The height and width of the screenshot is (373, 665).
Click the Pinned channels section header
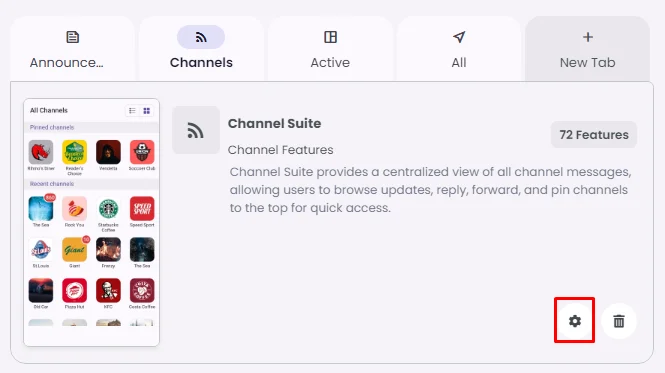coord(52,127)
